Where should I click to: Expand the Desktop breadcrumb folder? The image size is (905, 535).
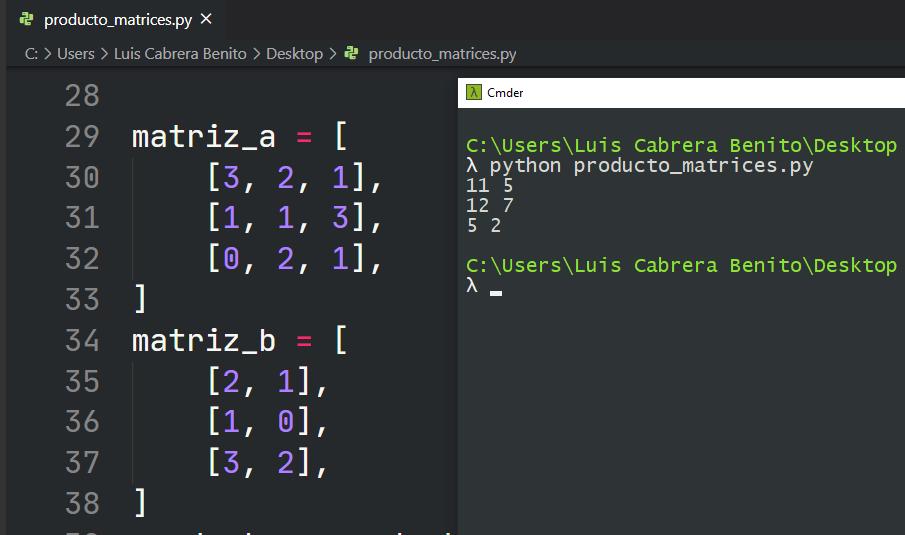pos(294,54)
